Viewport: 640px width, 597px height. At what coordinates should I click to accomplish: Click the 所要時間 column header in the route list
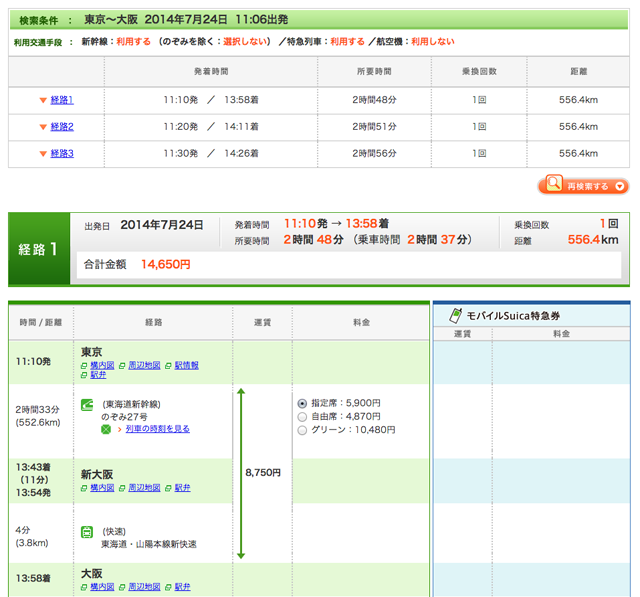374,71
